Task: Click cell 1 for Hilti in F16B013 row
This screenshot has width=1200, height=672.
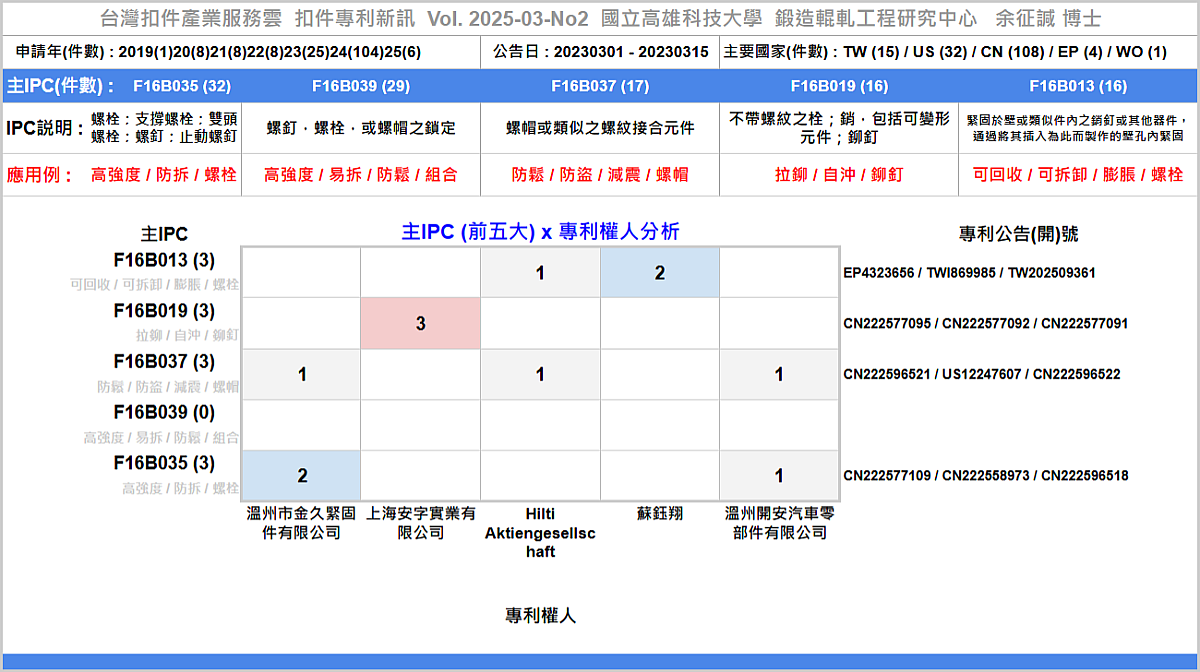Action: pos(540,272)
